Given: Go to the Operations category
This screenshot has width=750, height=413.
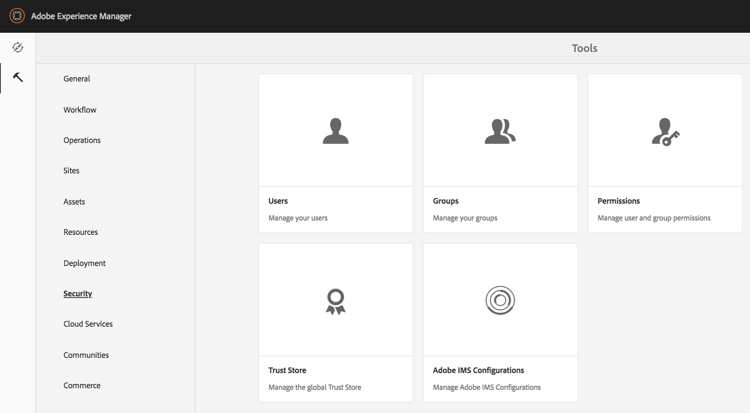Looking at the screenshot, I should [x=82, y=140].
